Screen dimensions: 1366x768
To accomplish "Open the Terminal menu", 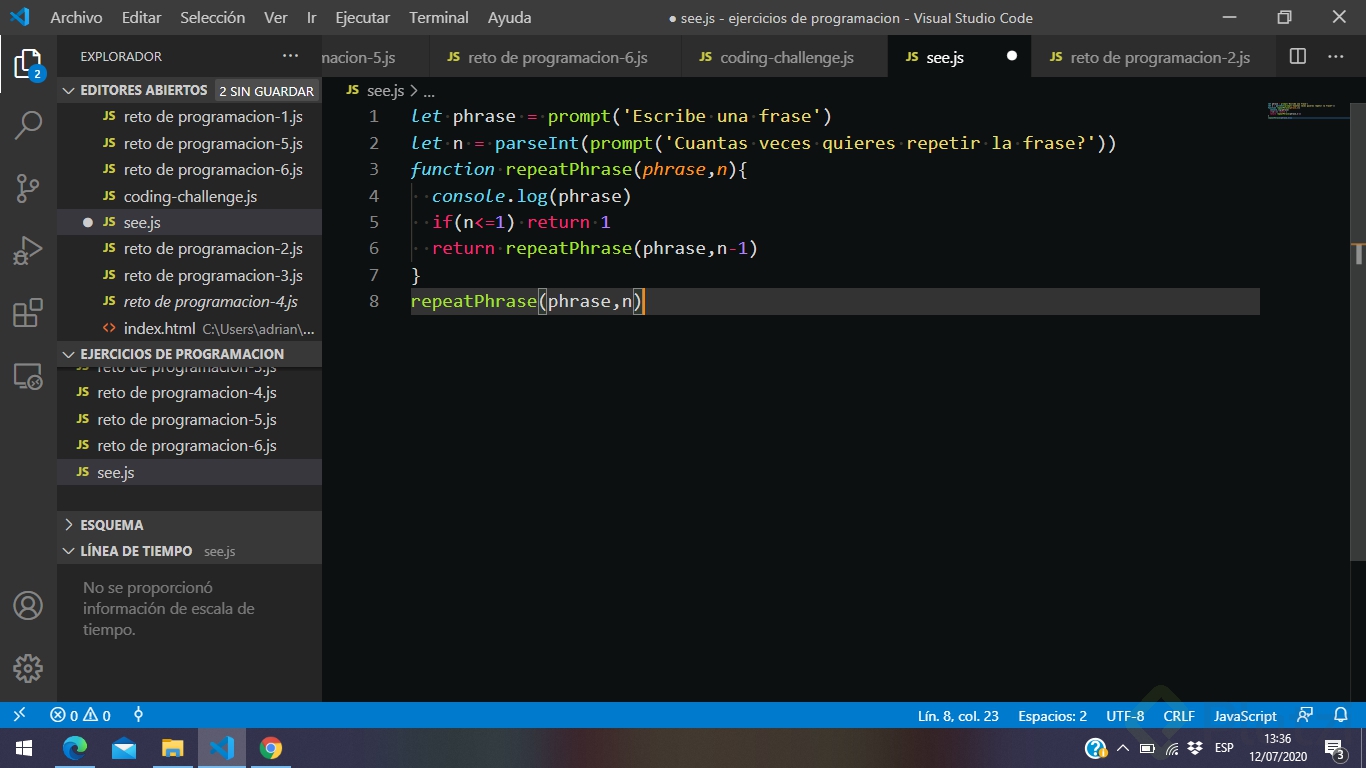I will [438, 18].
